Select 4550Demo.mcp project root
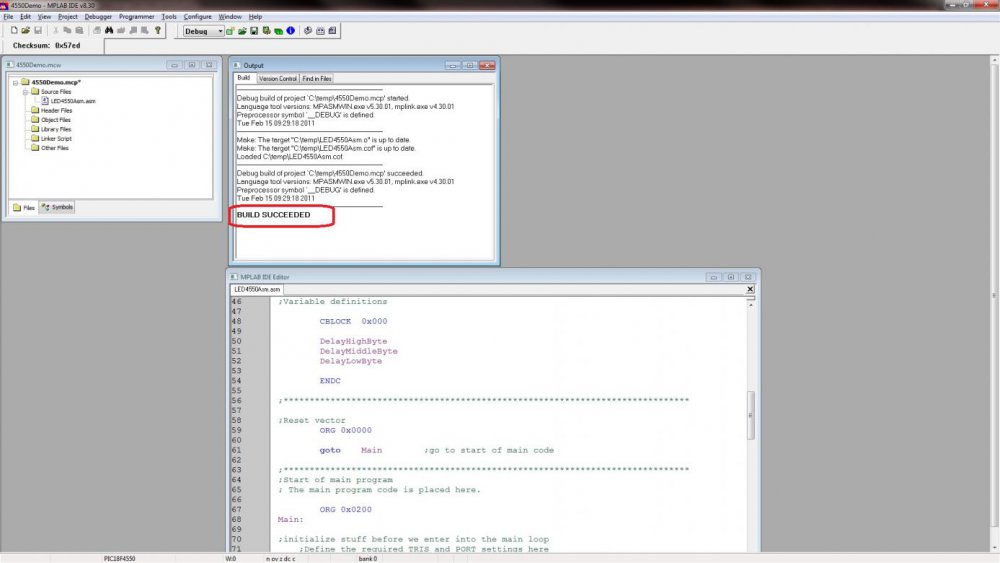This screenshot has width=1000, height=563. [x=51, y=82]
